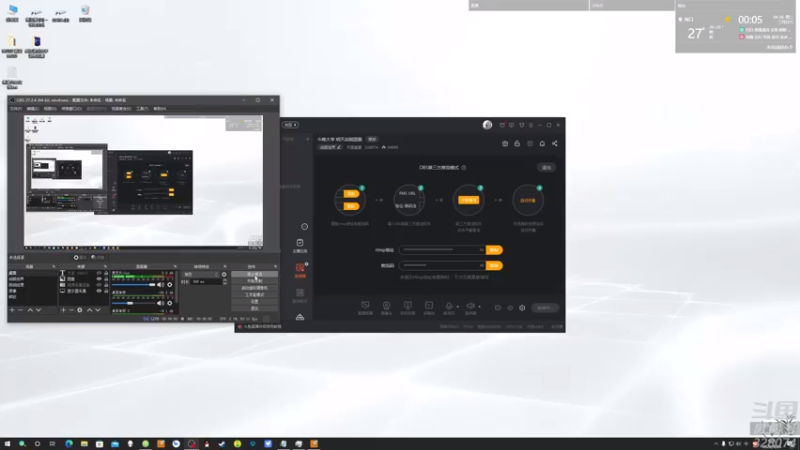This screenshot has width=800, height=450.
Task: Mute second audio channel speaker icon in OBS mixer
Action: click(161, 303)
